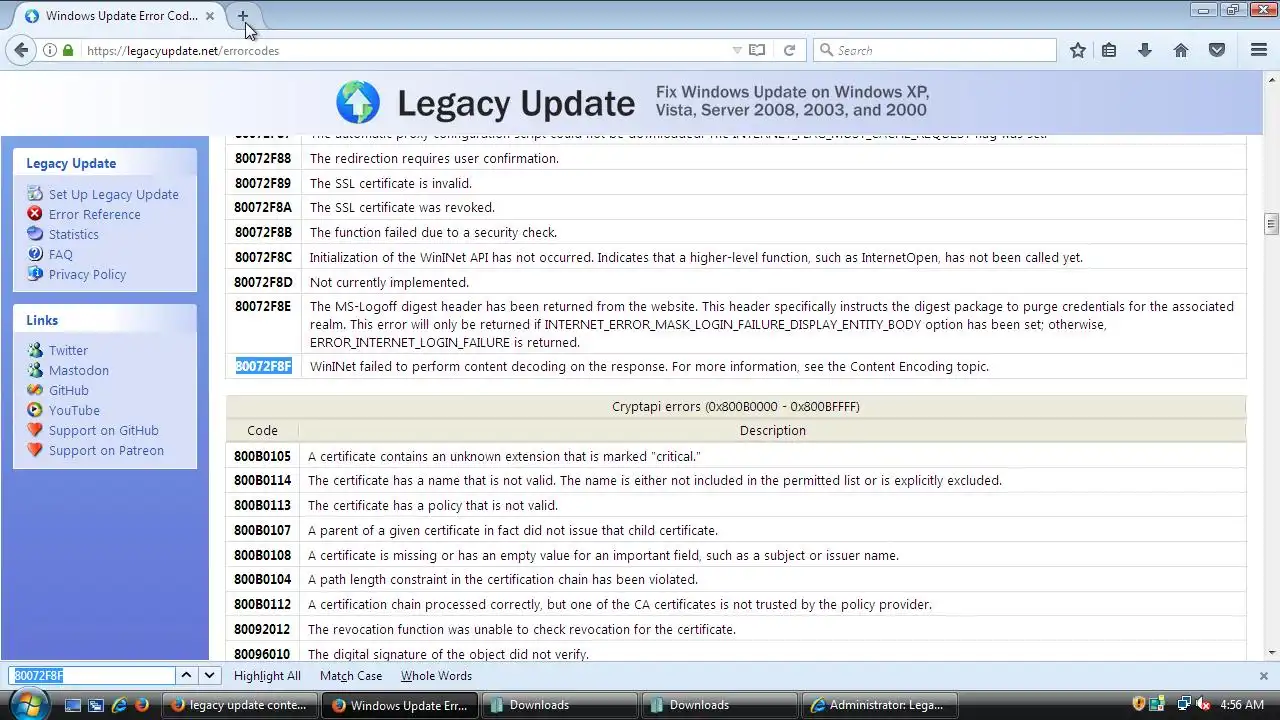This screenshot has width=1280, height=720.
Task: Show site information icon in address bar
Action: coord(49,50)
